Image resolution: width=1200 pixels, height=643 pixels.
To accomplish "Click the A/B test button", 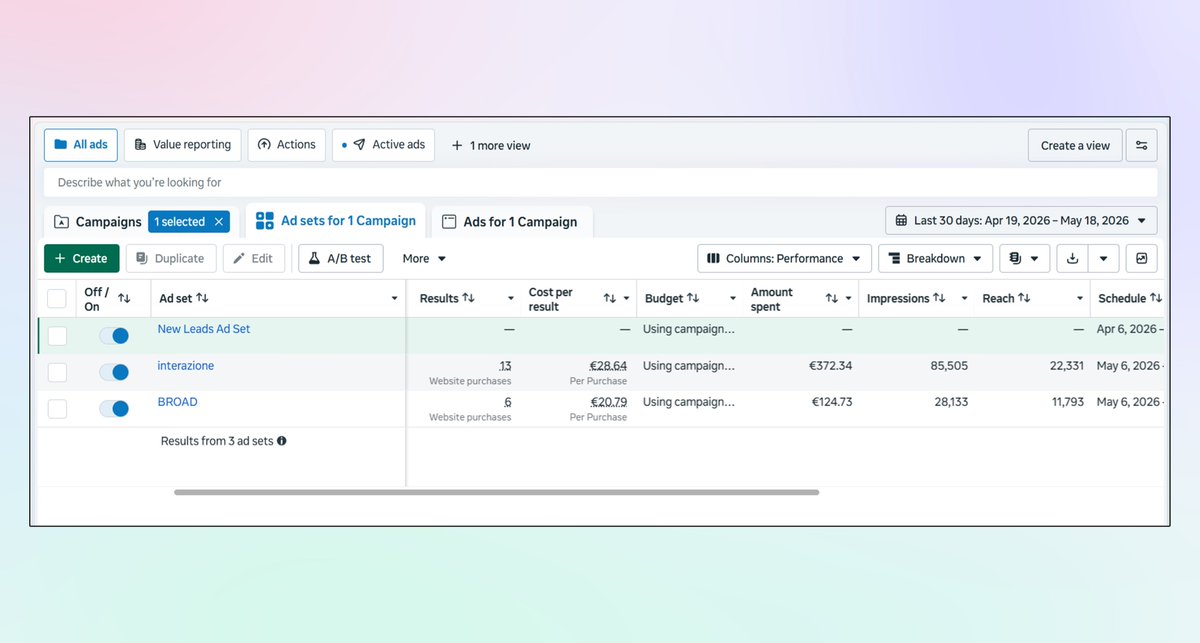I will tap(340, 258).
